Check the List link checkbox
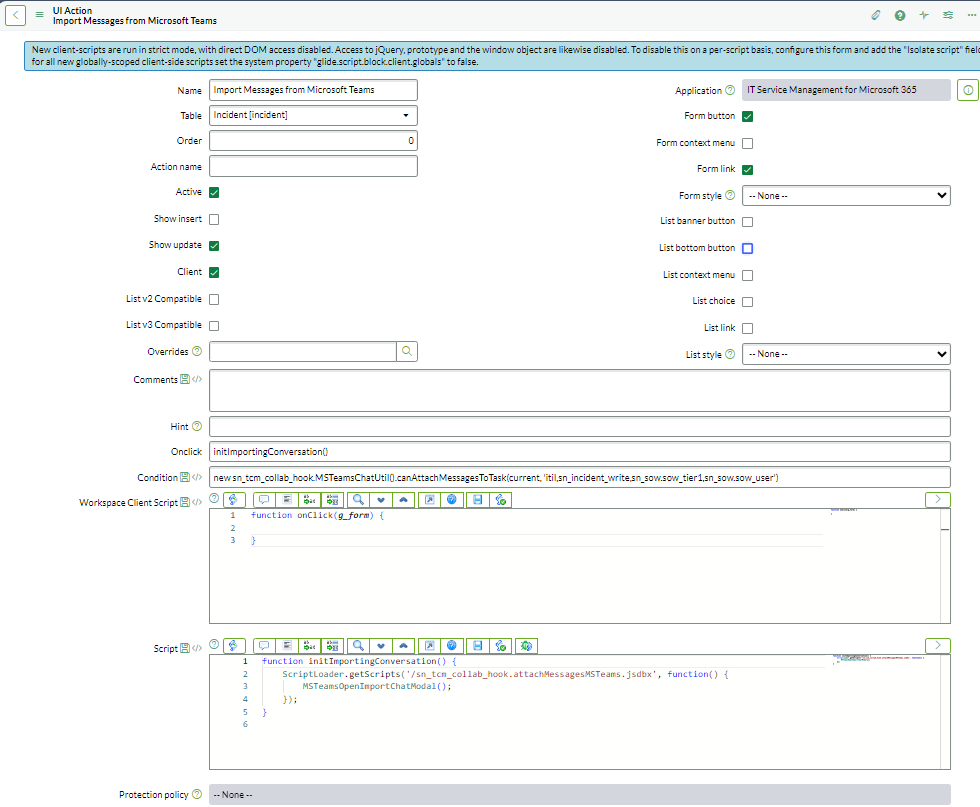 748,328
